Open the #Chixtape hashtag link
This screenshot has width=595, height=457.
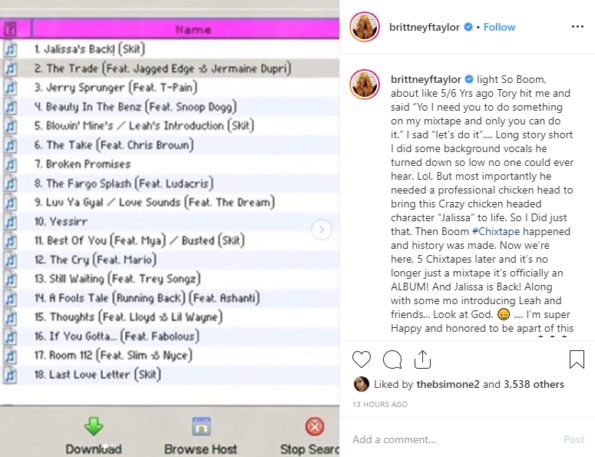[x=496, y=231]
